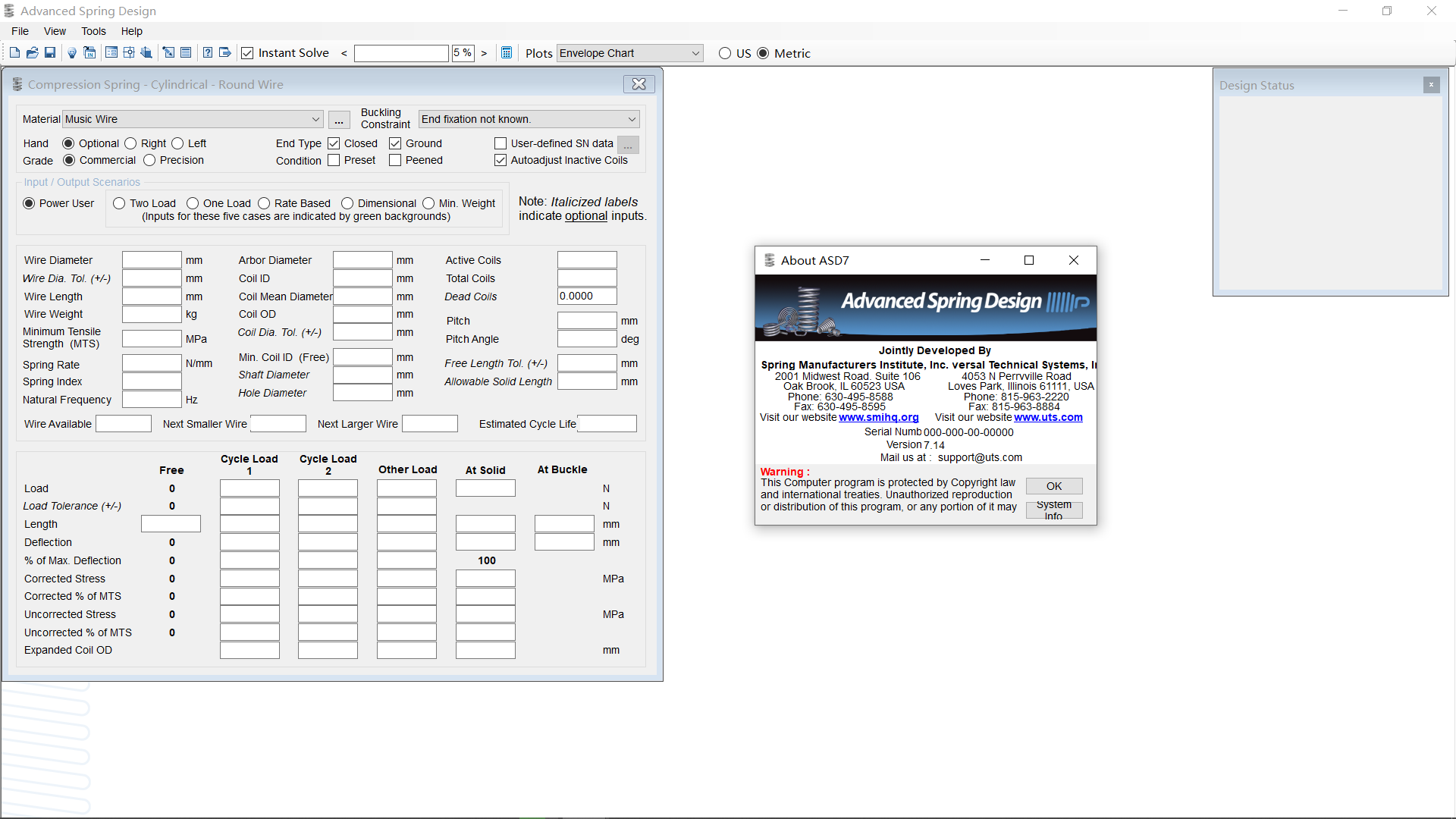The height and width of the screenshot is (819, 1456).
Task: Click the Coil OD input field
Action: point(362,314)
